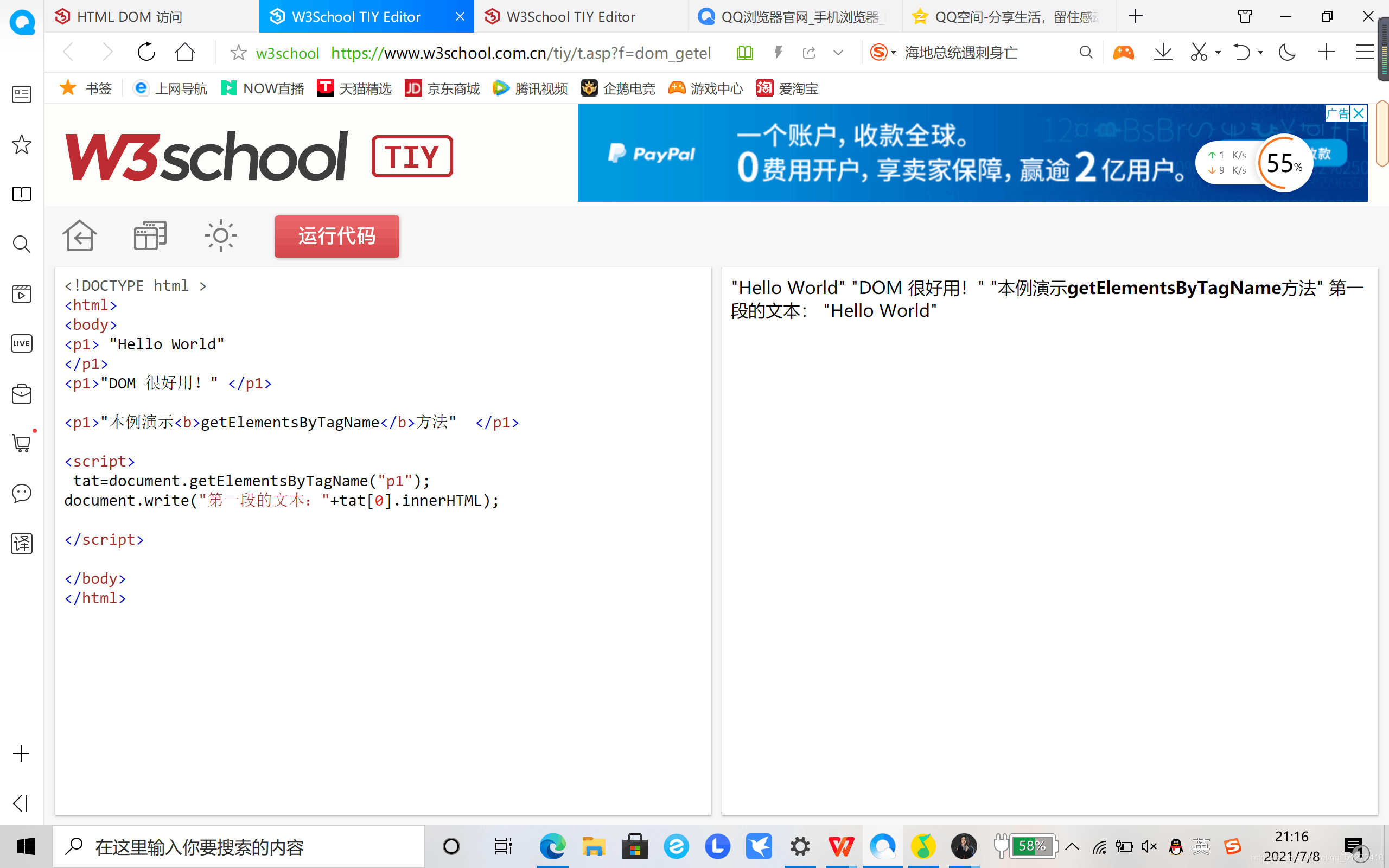The width and height of the screenshot is (1389, 868).
Task: Open the Sogou search engine selector
Action: [883, 53]
